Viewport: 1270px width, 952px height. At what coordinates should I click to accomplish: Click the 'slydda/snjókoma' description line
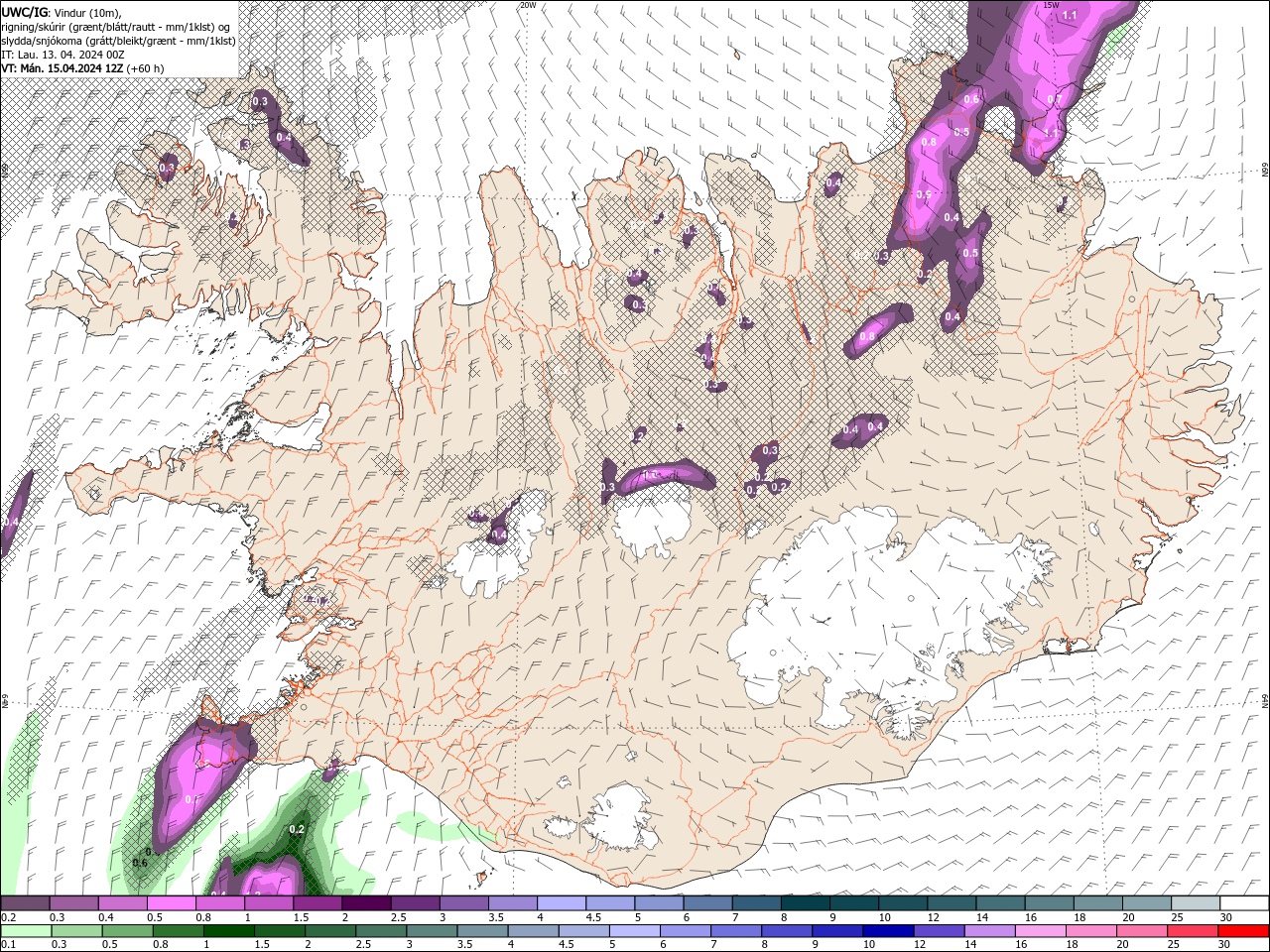(x=118, y=41)
